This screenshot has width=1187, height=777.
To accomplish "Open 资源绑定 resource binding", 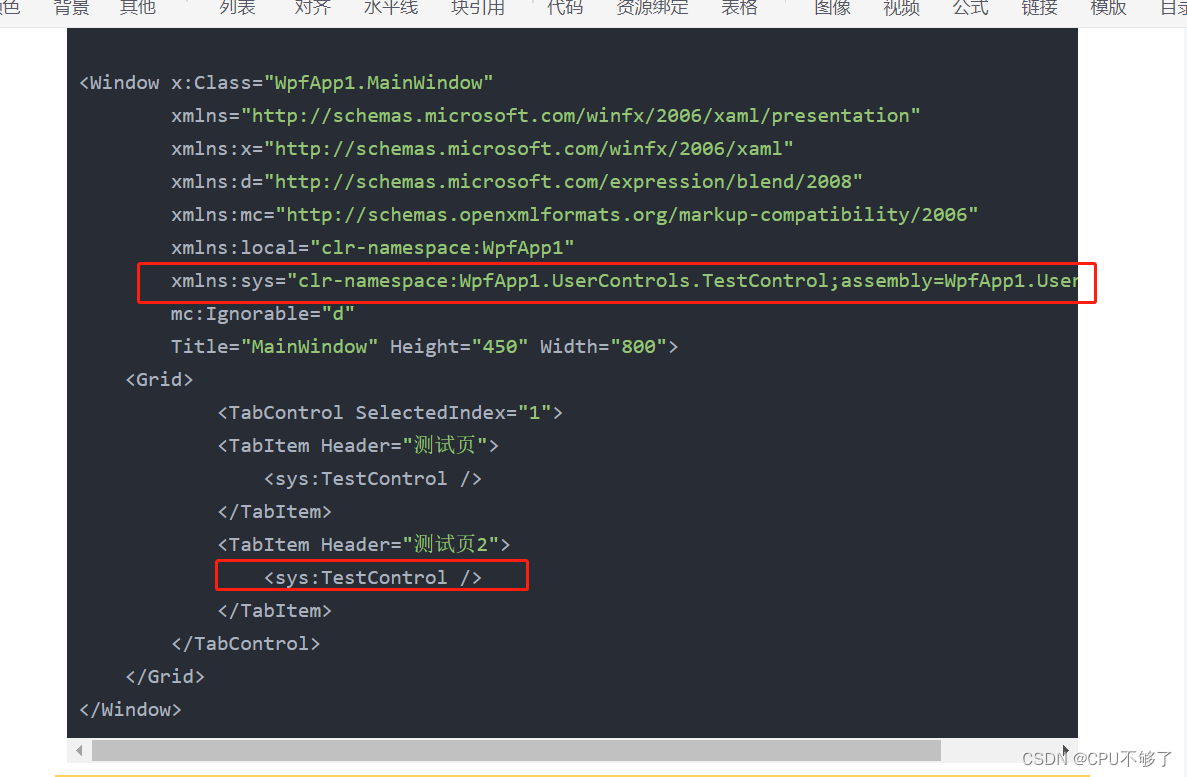I will point(653,8).
